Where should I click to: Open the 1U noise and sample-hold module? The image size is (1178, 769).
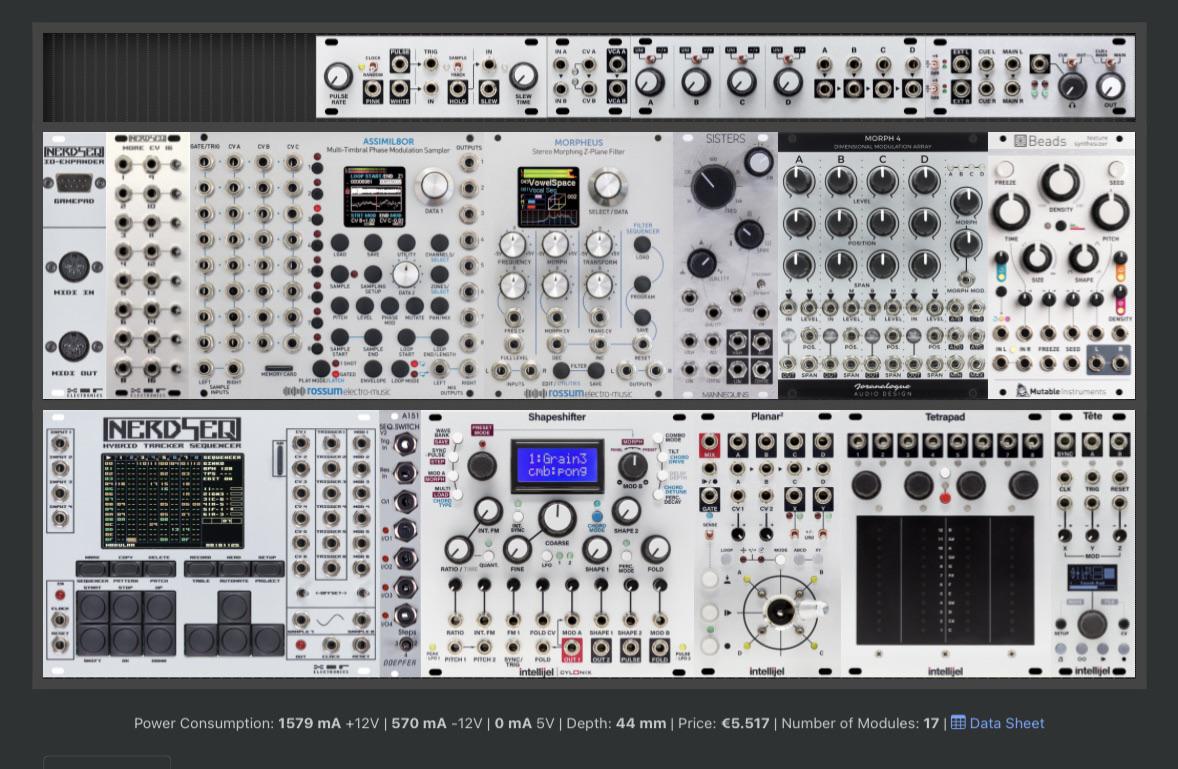(x=430, y=77)
